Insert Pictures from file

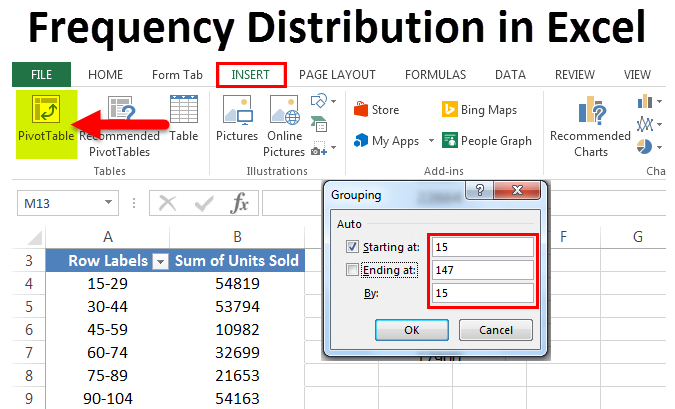coord(237,118)
